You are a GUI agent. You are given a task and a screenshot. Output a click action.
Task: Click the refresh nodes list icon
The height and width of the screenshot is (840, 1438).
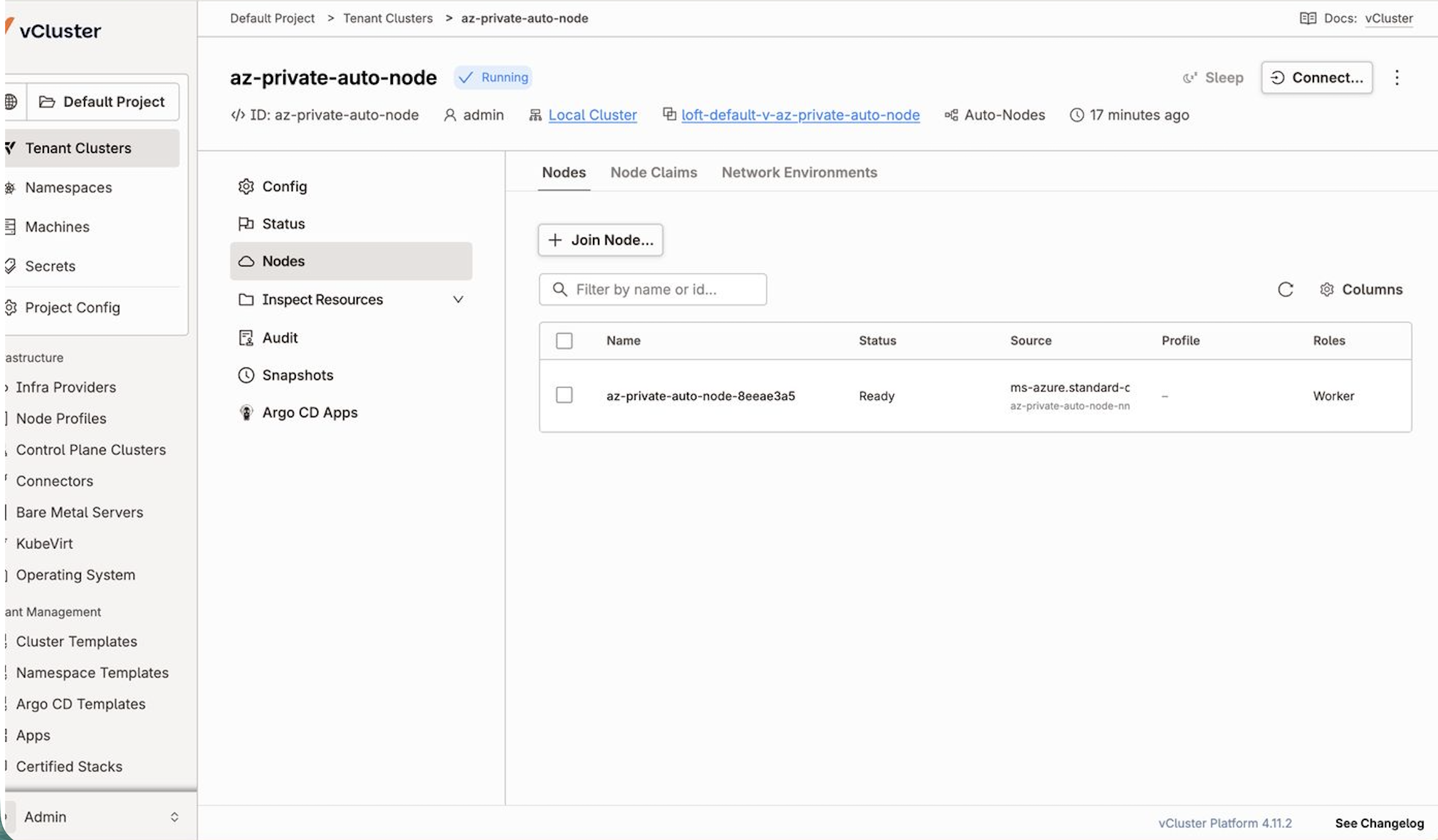(1285, 289)
